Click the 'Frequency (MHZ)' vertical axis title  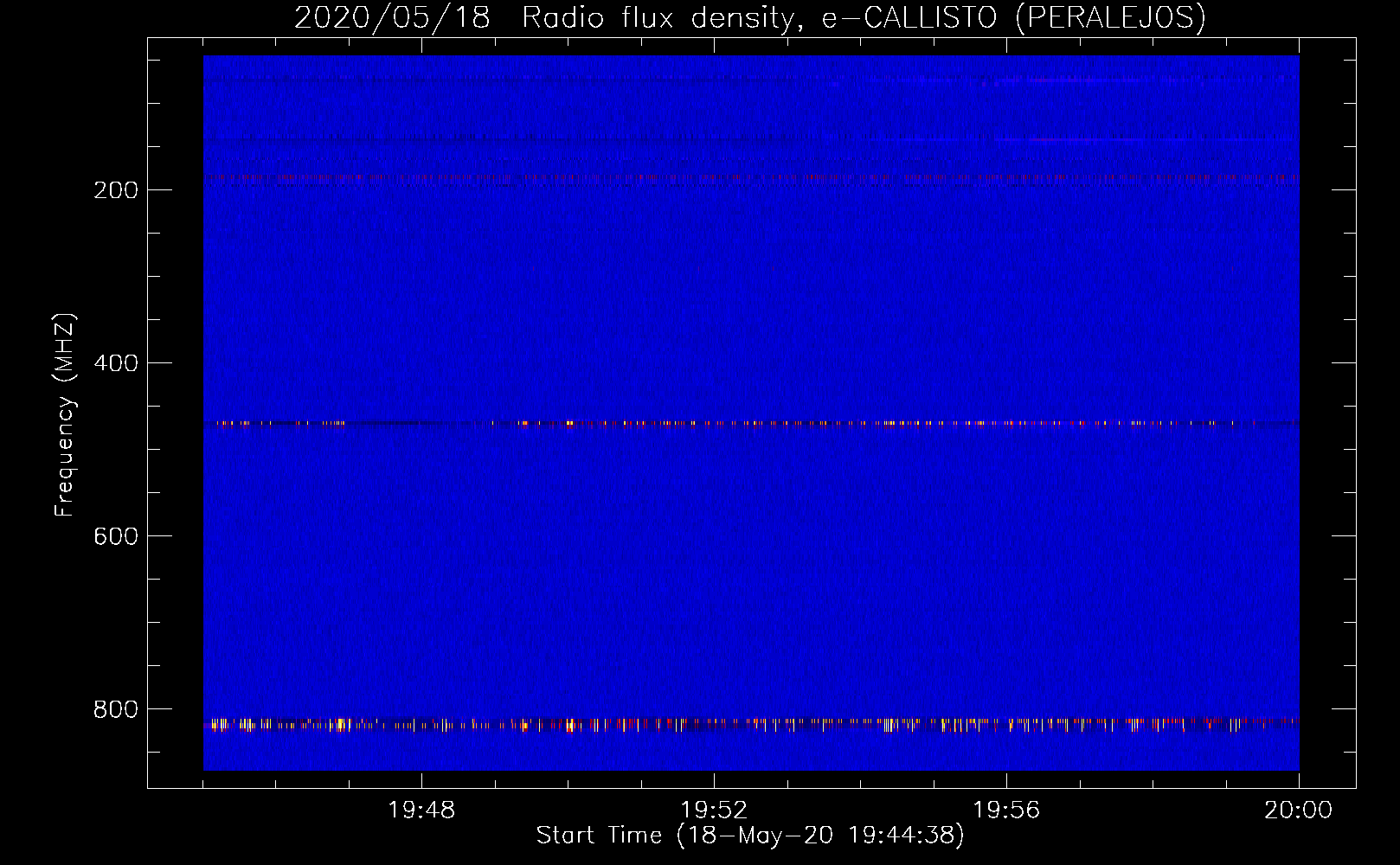click(x=65, y=415)
